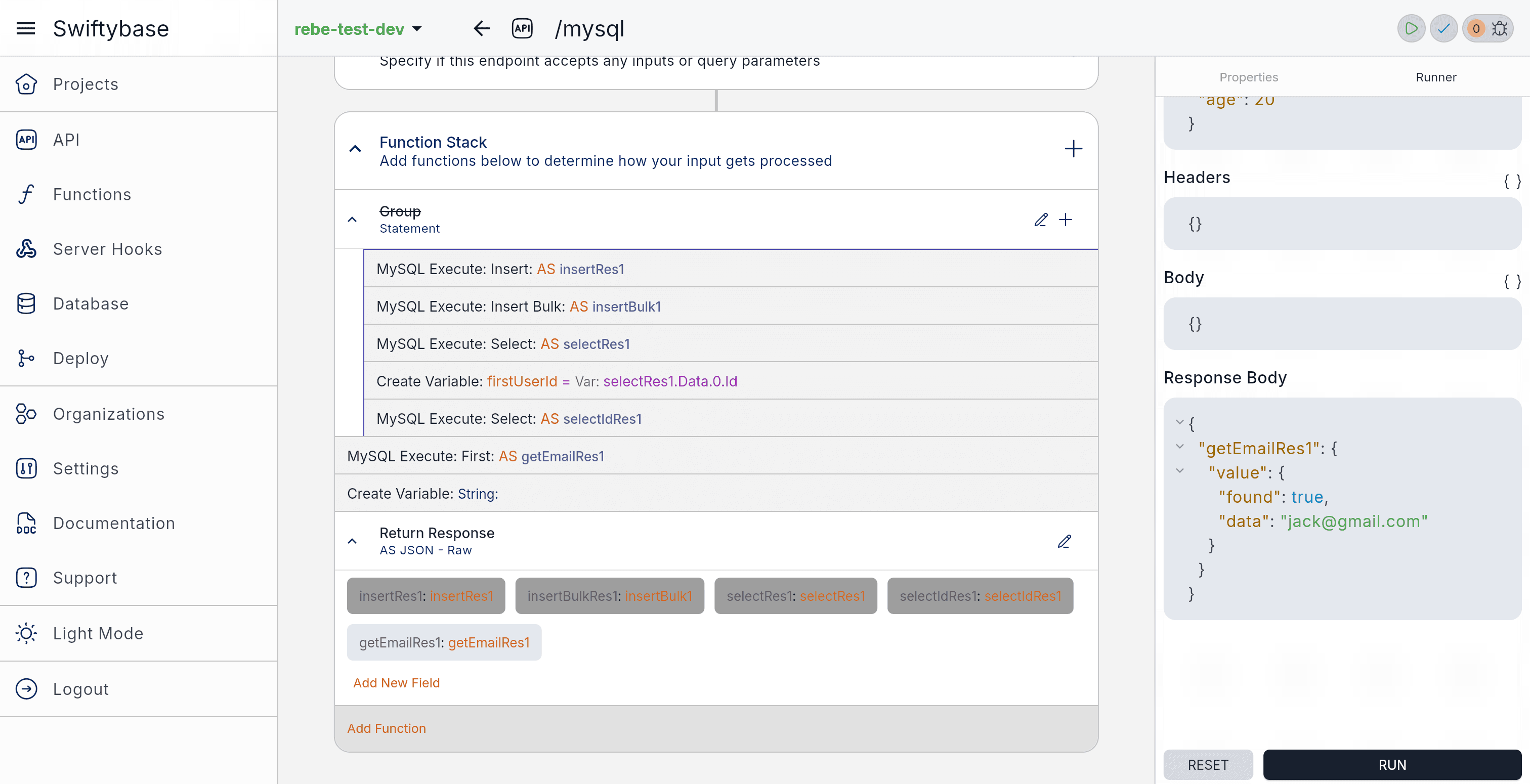This screenshot has height=784, width=1530.
Task: Click the Deploy branch icon
Action: pos(26,358)
